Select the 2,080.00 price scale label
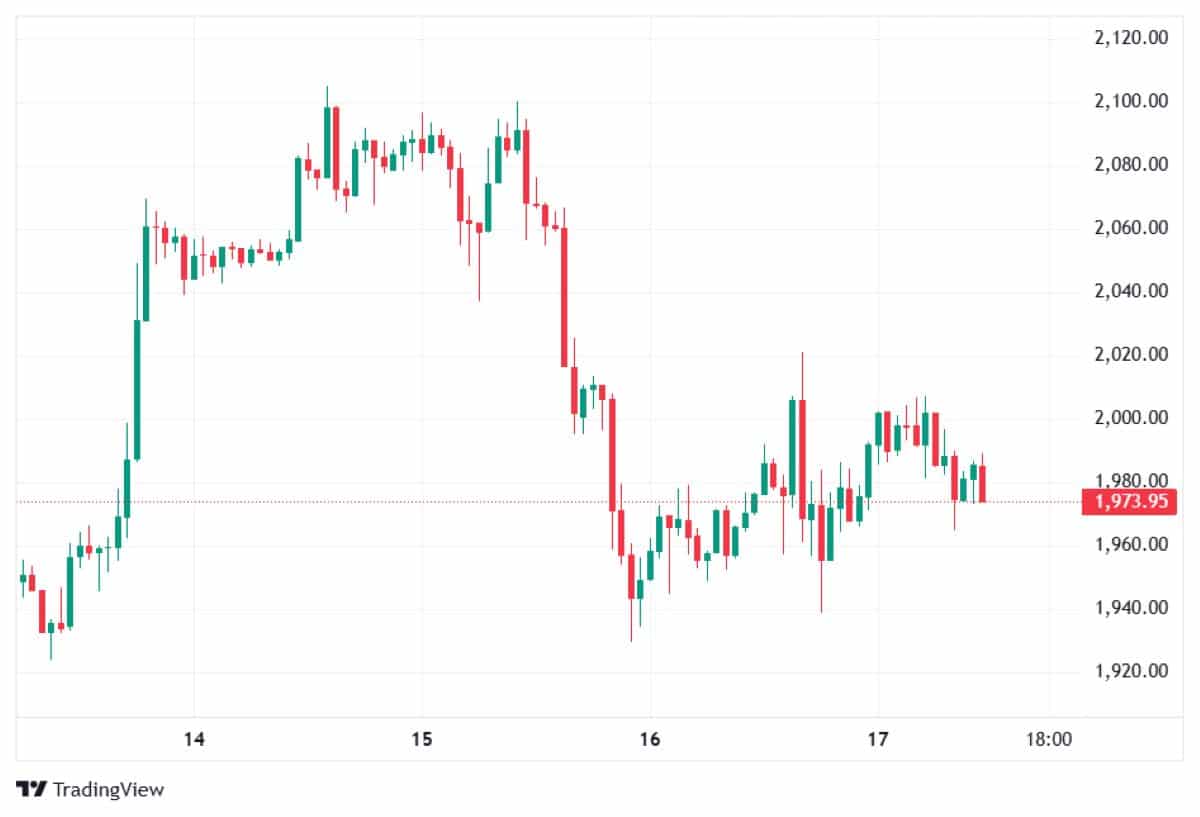The width and height of the screenshot is (1200, 817). [x=1132, y=164]
